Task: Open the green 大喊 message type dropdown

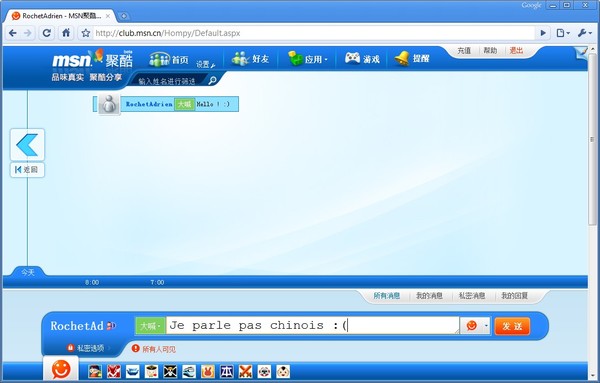Action: (x=150, y=326)
